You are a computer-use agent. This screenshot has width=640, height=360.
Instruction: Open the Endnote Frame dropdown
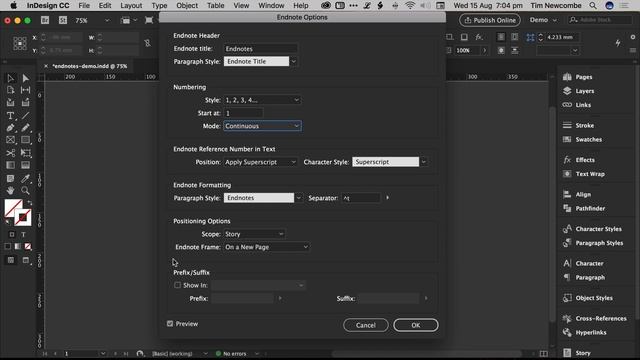coord(266,247)
